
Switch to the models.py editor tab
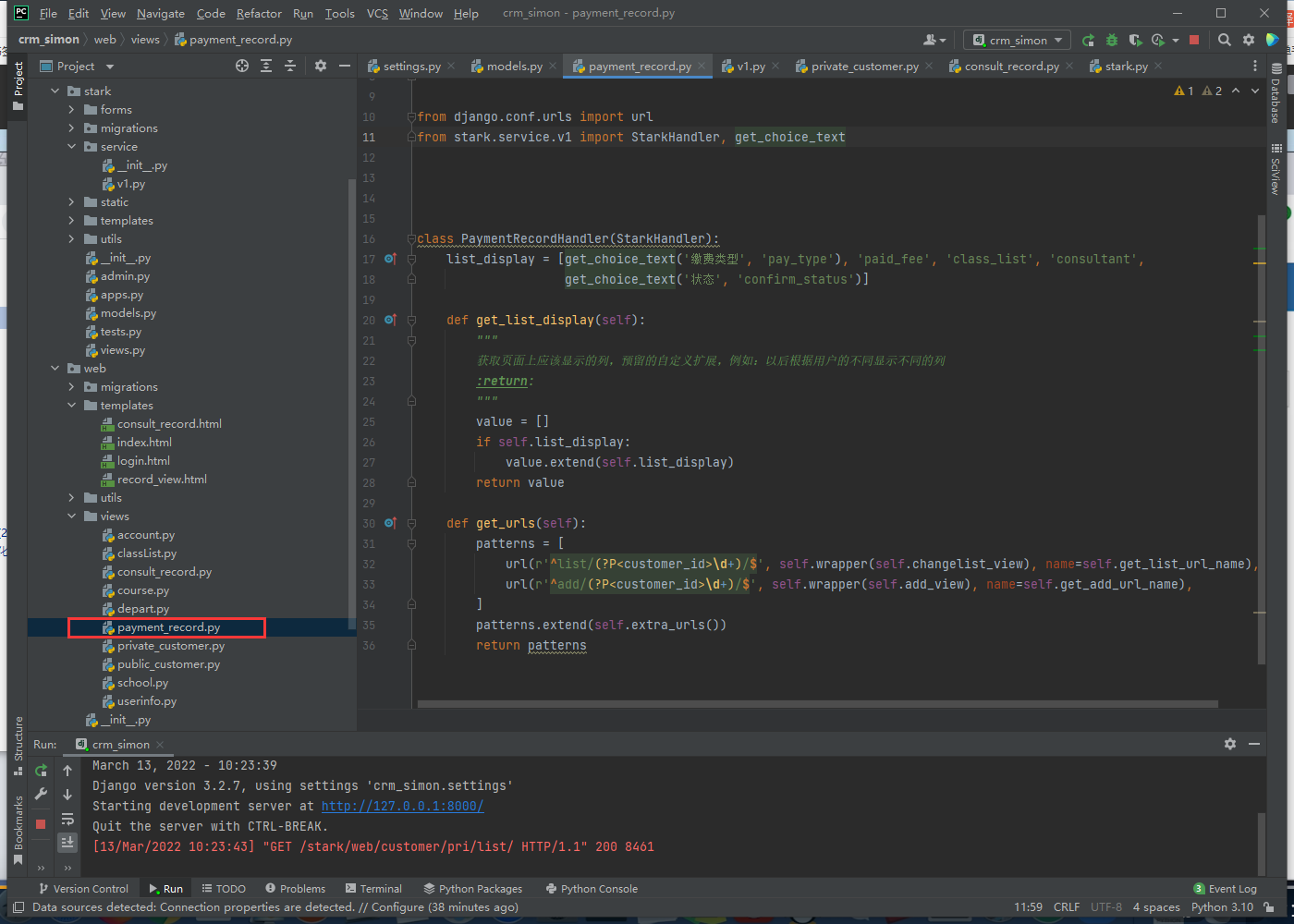514,67
